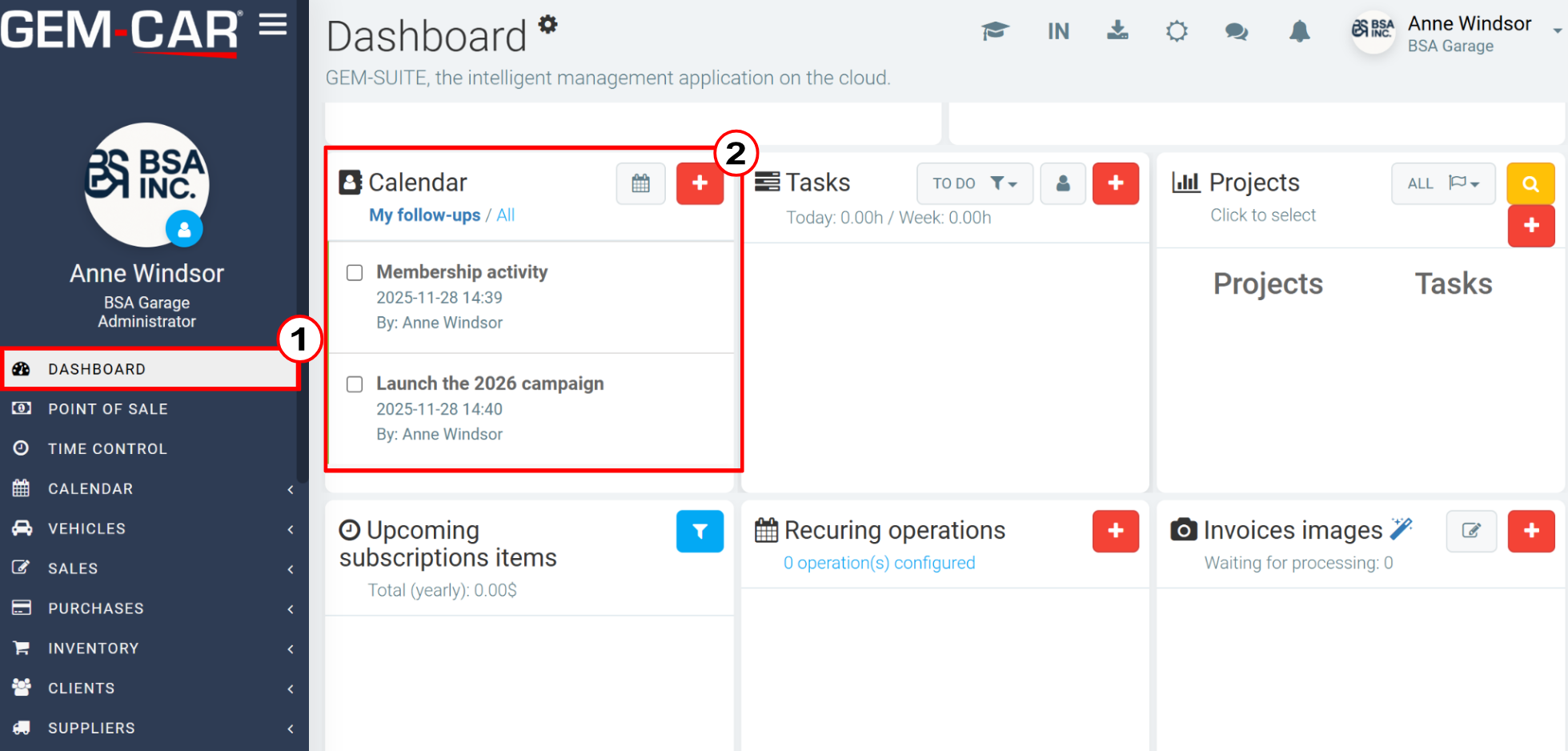The width and height of the screenshot is (1568, 751).
Task: Add a new calendar follow-up
Action: [x=700, y=183]
